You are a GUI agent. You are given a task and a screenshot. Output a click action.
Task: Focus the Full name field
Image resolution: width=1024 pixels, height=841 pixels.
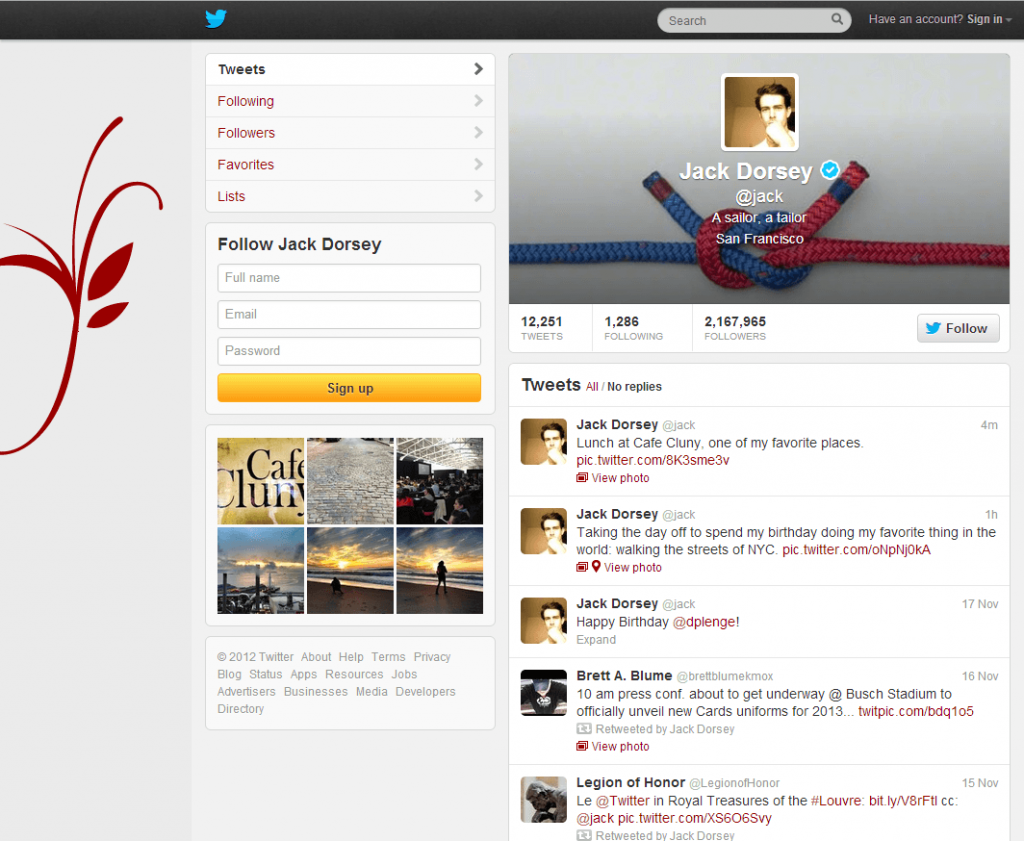[349, 278]
